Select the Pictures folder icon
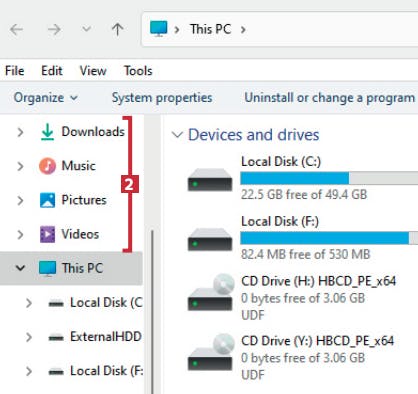 tap(47, 200)
